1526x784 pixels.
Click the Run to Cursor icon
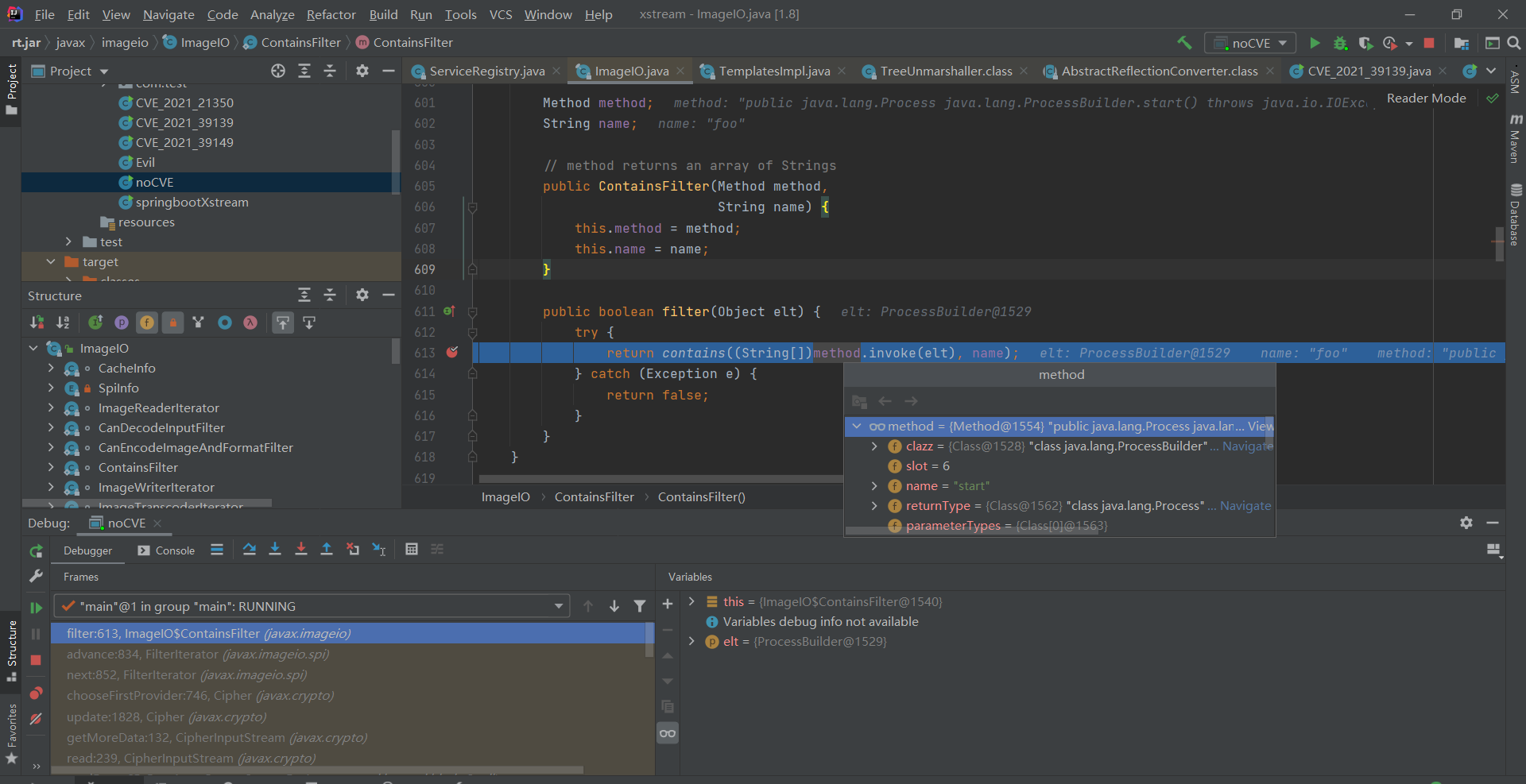(378, 549)
